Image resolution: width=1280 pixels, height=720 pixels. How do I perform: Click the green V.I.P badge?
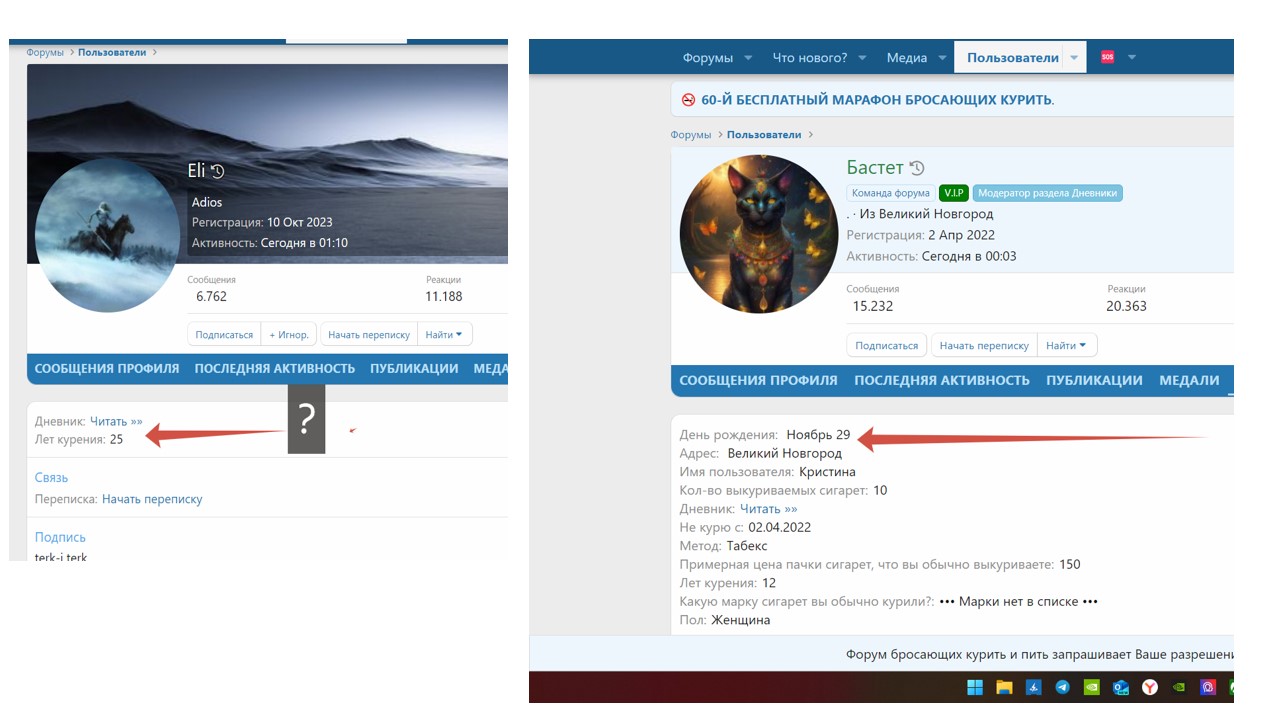tap(954, 193)
